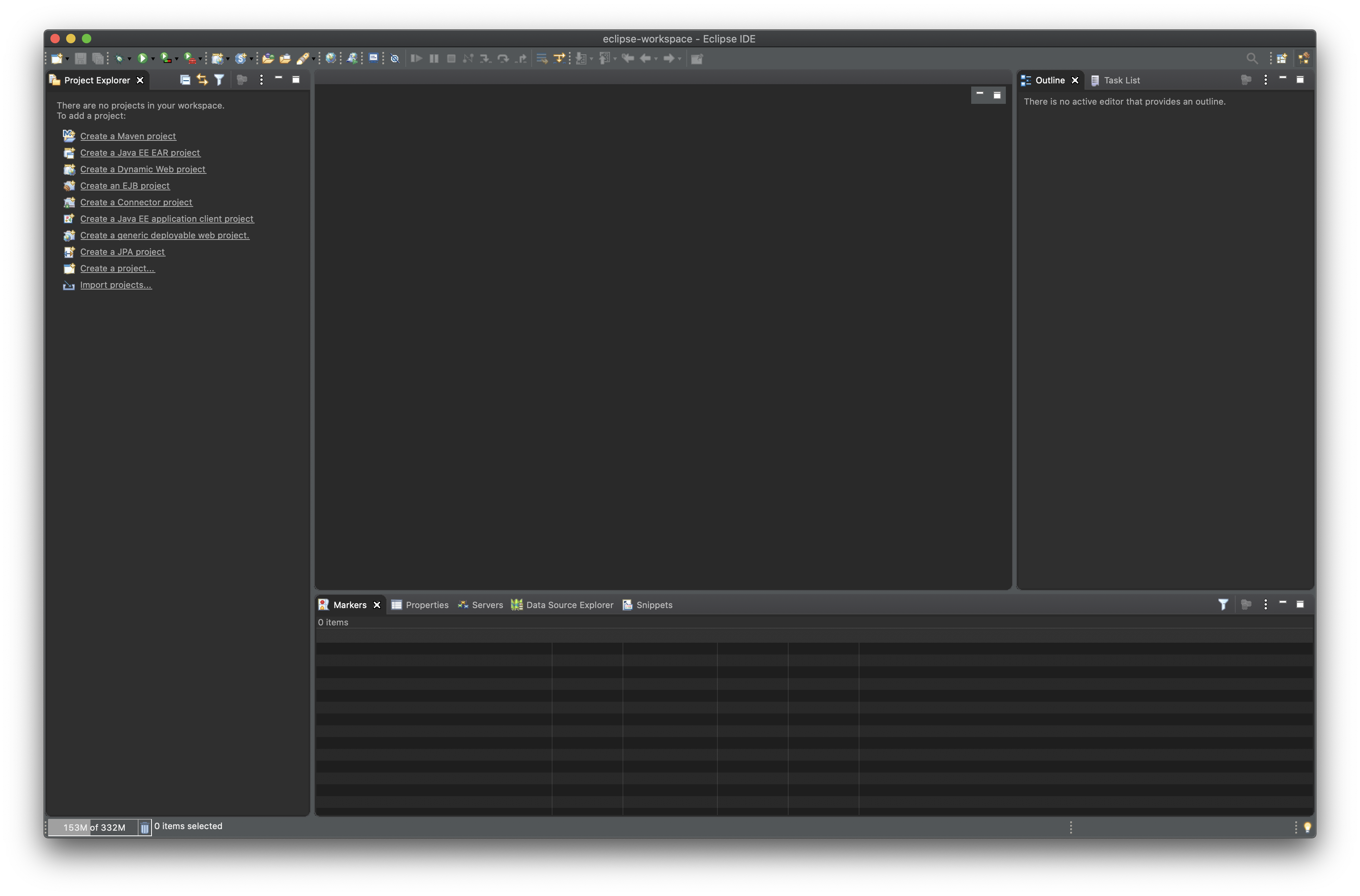Click the Step Return icon
The image size is (1360, 896).
coord(521,58)
